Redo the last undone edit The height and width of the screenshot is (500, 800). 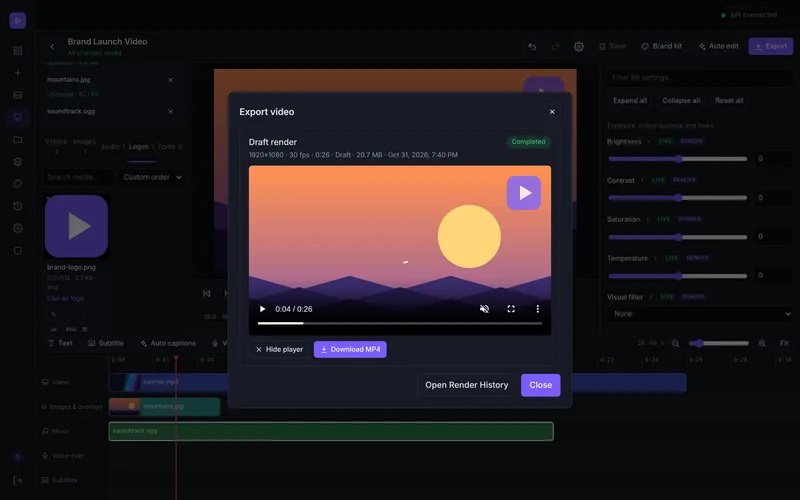tap(555, 46)
